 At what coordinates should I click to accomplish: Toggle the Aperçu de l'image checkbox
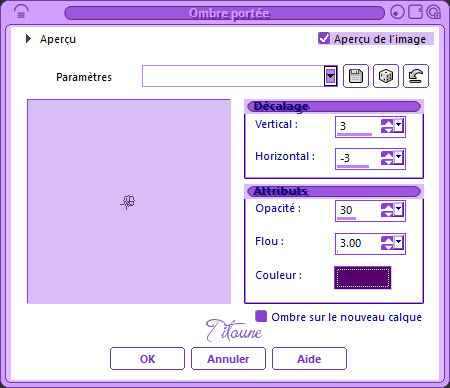pyautogui.click(x=324, y=38)
